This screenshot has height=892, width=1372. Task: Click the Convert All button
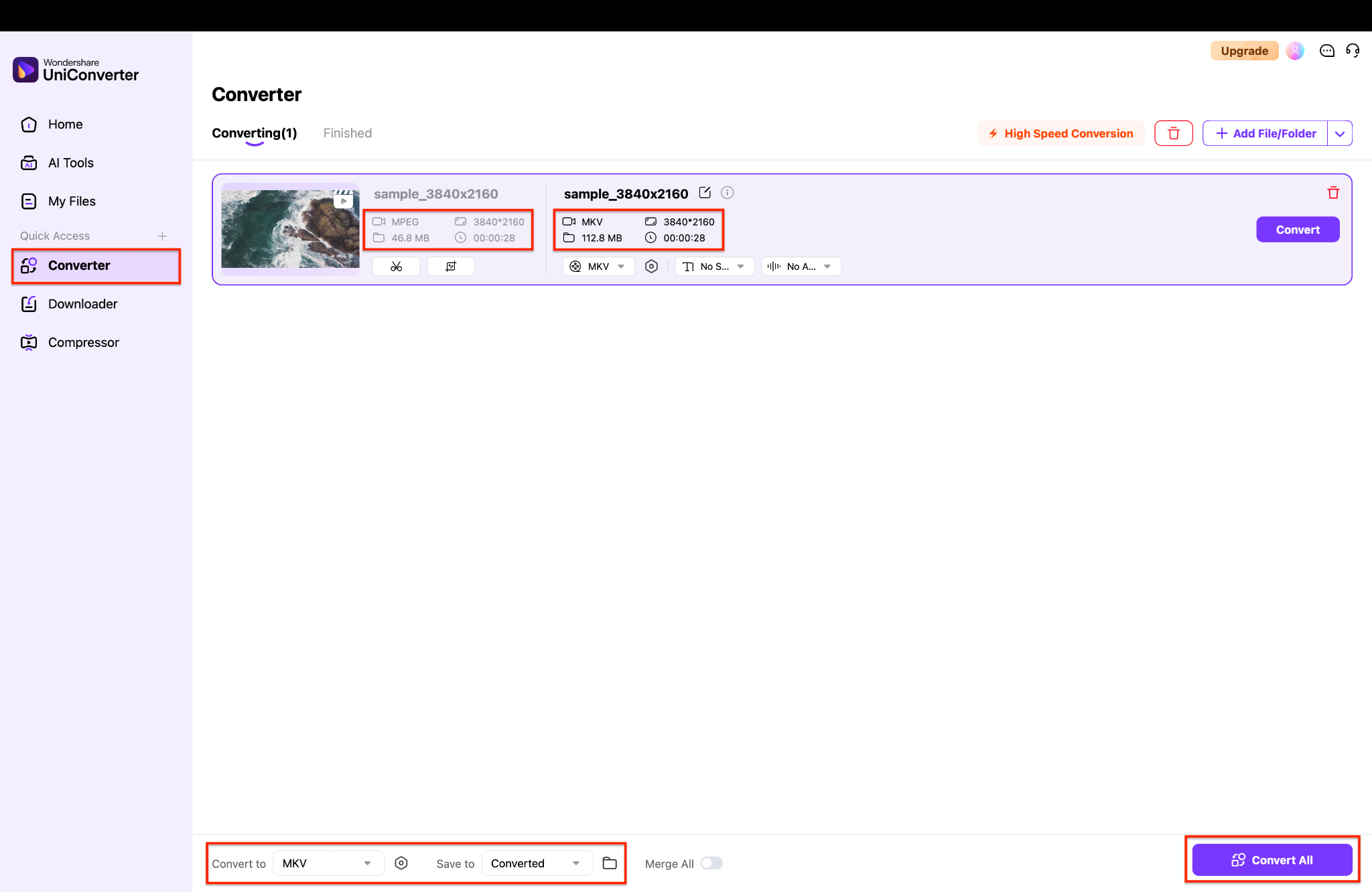(x=1272, y=860)
